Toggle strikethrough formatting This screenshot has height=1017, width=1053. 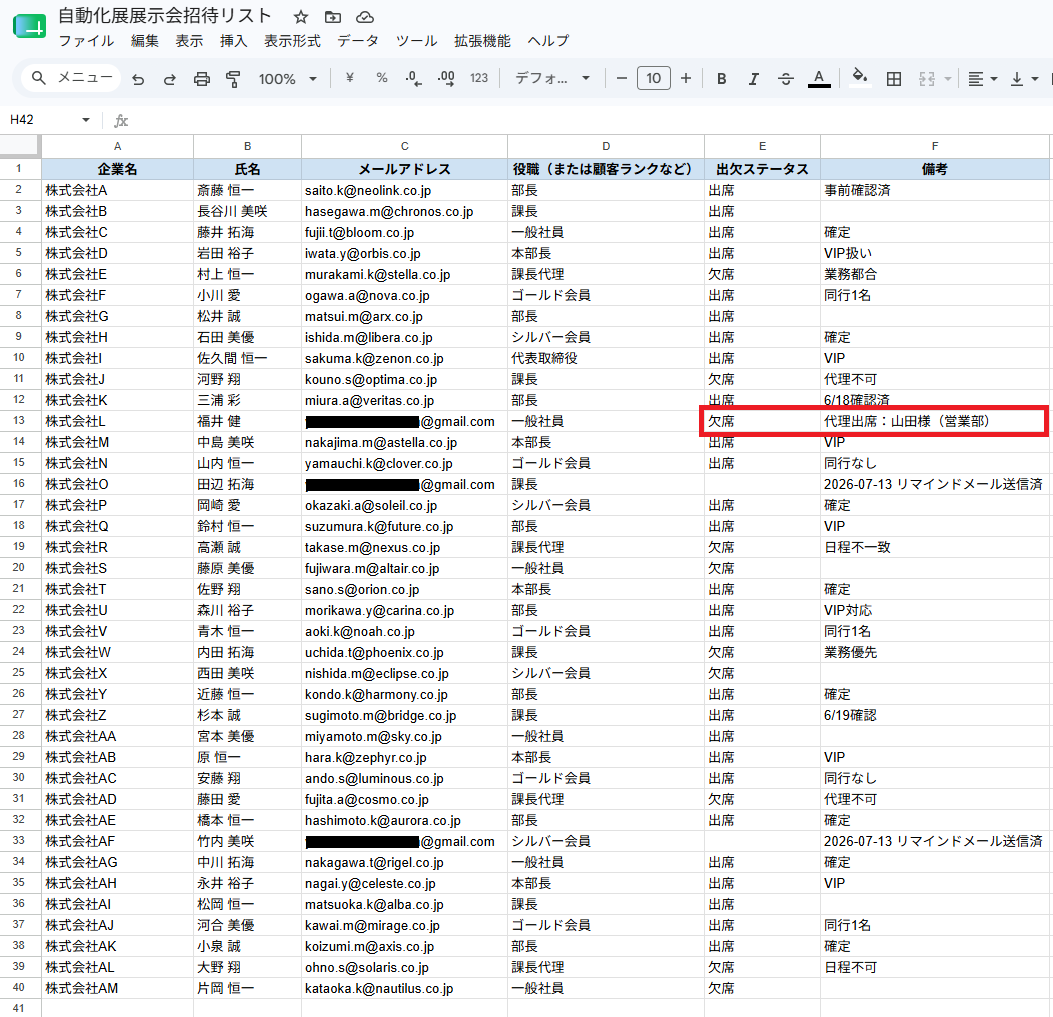pyautogui.click(x=786, y=79)
